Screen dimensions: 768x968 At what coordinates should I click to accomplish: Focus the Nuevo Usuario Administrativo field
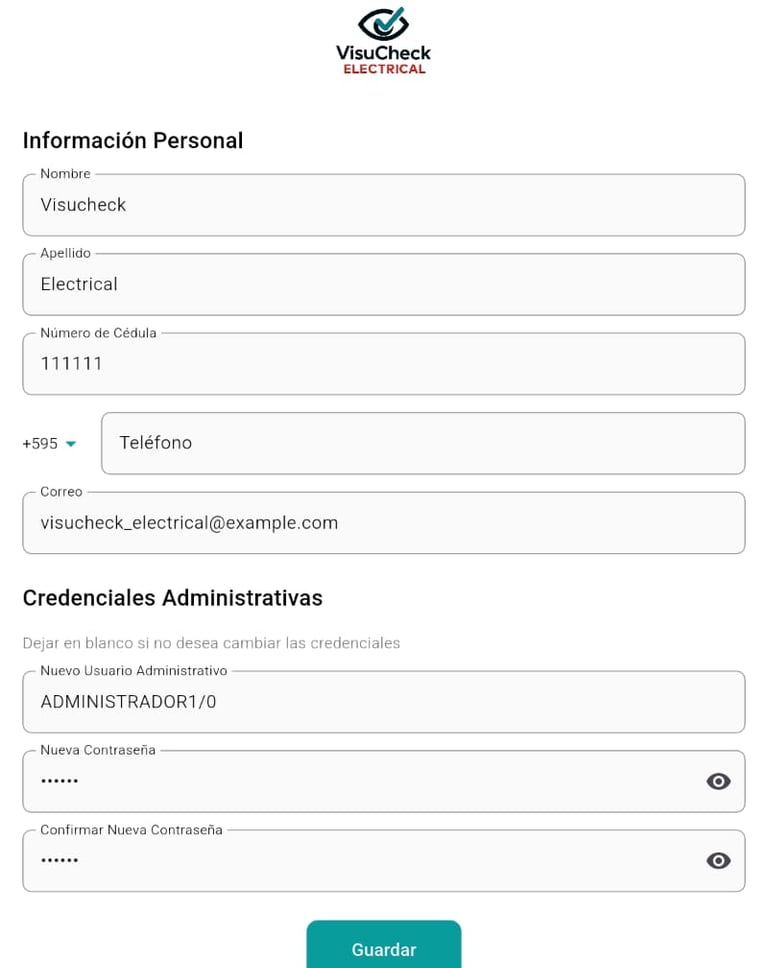coord(384,702)
